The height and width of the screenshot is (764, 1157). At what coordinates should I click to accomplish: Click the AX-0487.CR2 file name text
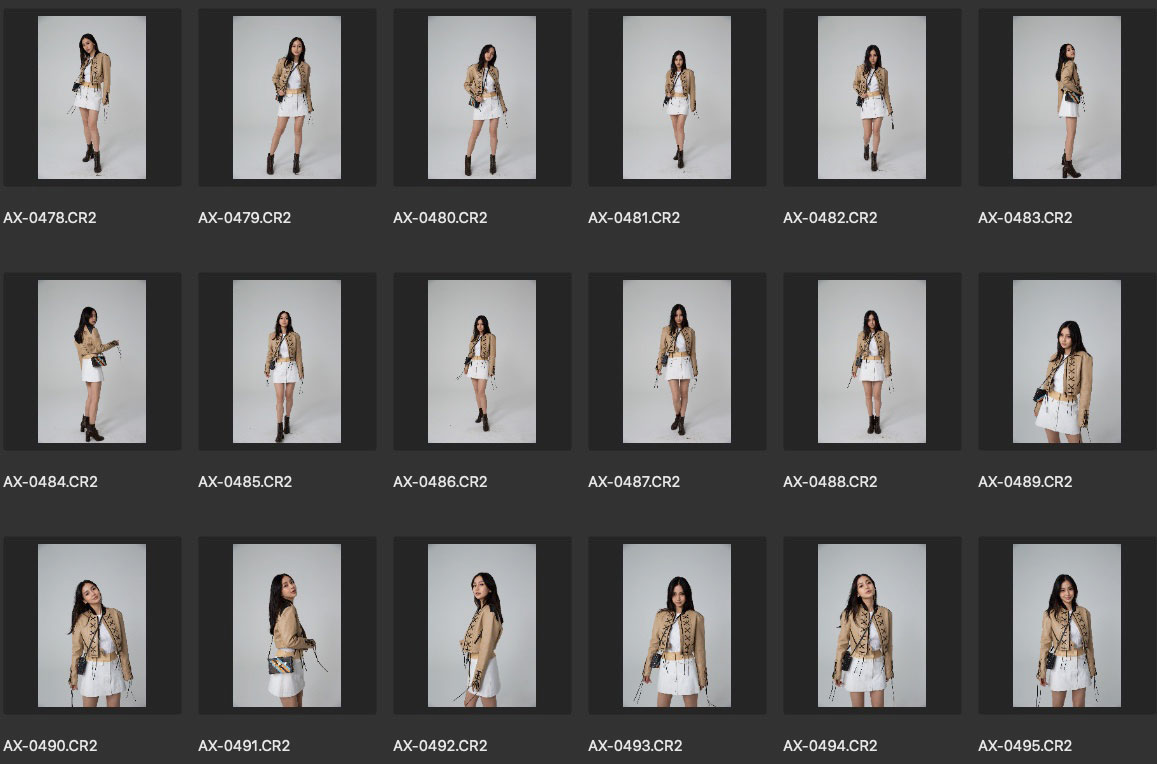click(x=634, y=482)
